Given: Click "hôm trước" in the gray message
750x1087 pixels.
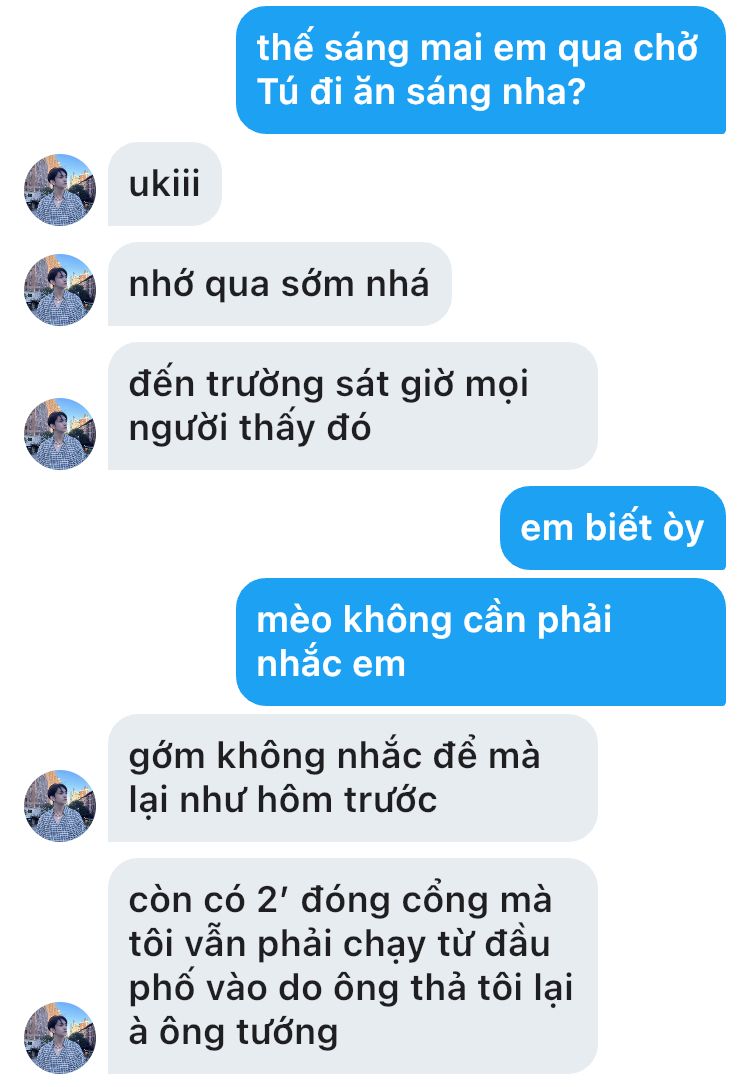Looking at the screenshot, I should pos(347,800).
